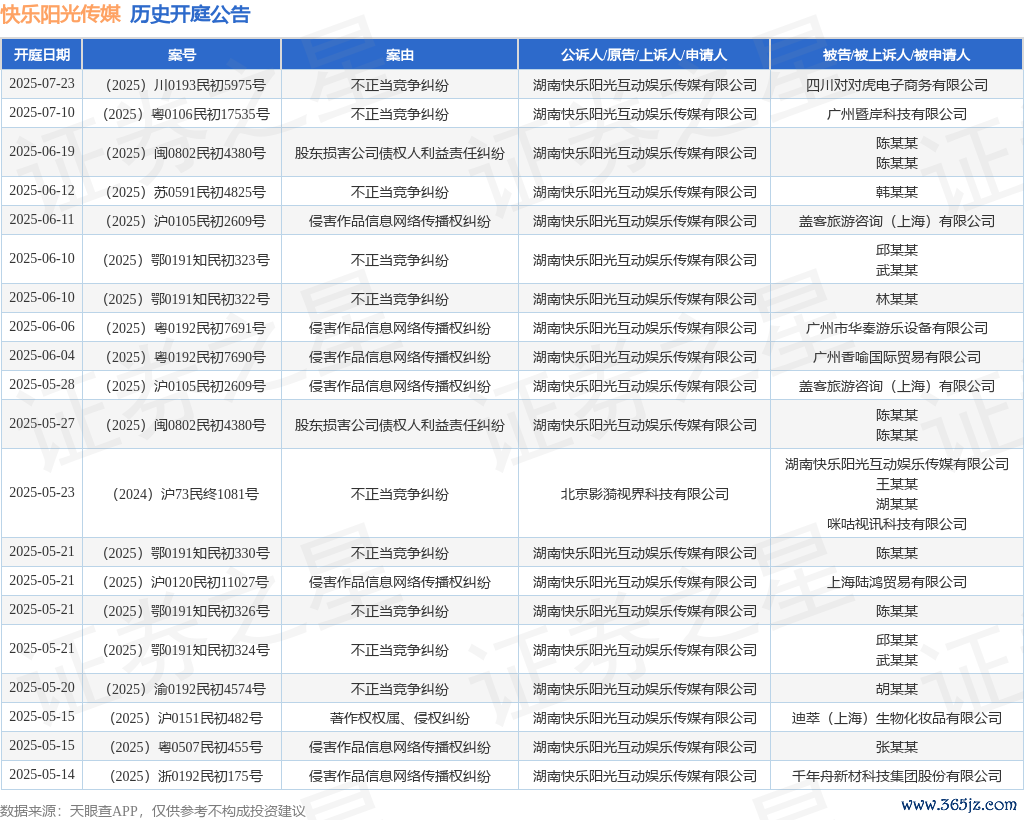Click case number 粤0192民初7691号
Screen dimensions: 1024x820
[x=185, y=328]
